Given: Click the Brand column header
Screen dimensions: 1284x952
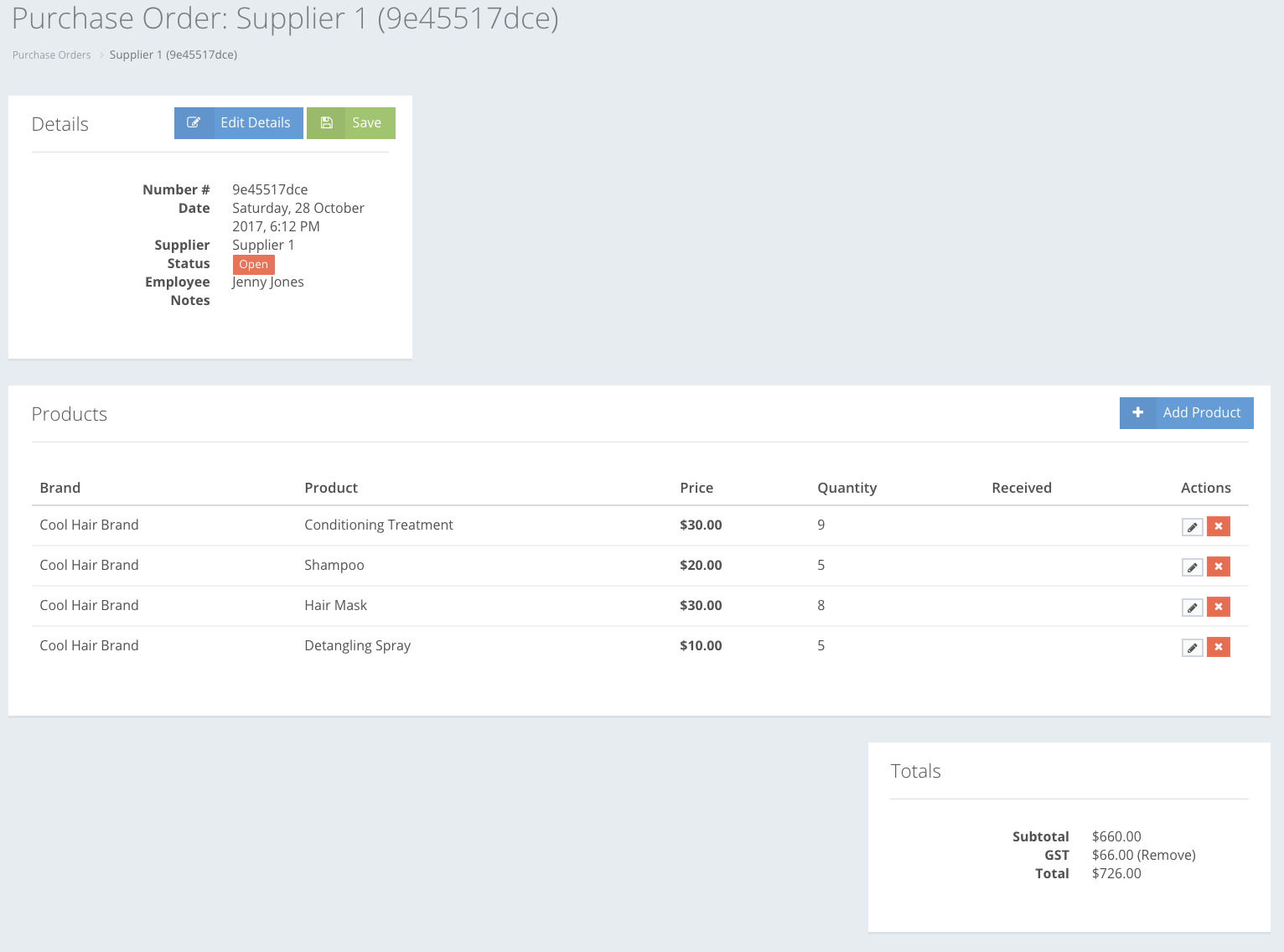Looking at the screenshot, I should (x=60, y=488).
